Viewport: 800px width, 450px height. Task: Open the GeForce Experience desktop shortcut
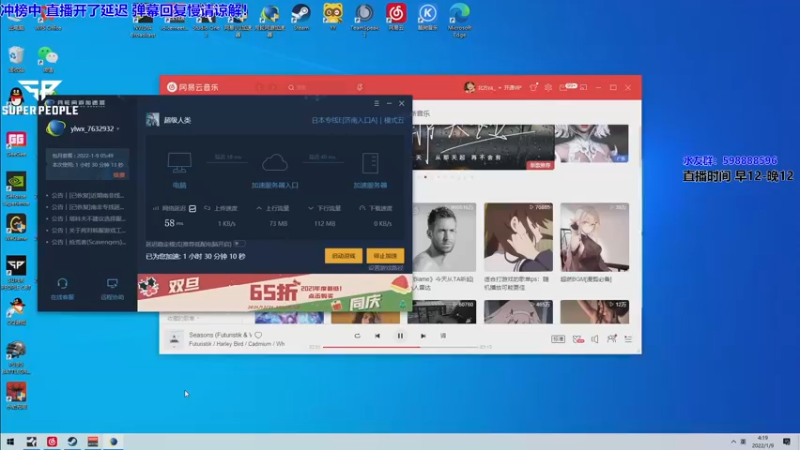click(x=16, y=189)
